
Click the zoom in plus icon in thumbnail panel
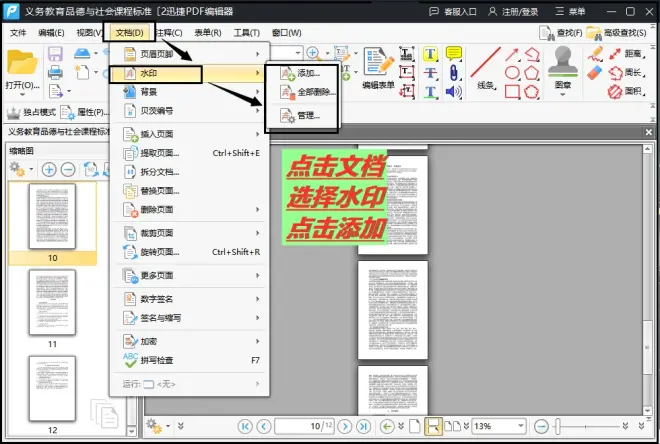coord(48,170)
